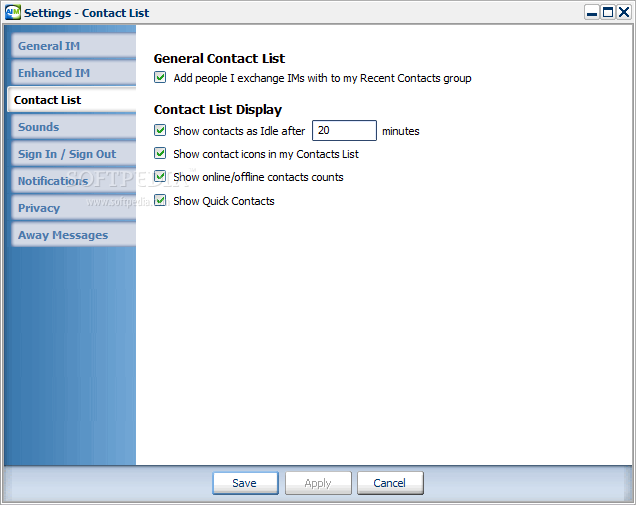Open the General IM settings tab
Viewport: 636px width, 505px height.
click(73, 46)
